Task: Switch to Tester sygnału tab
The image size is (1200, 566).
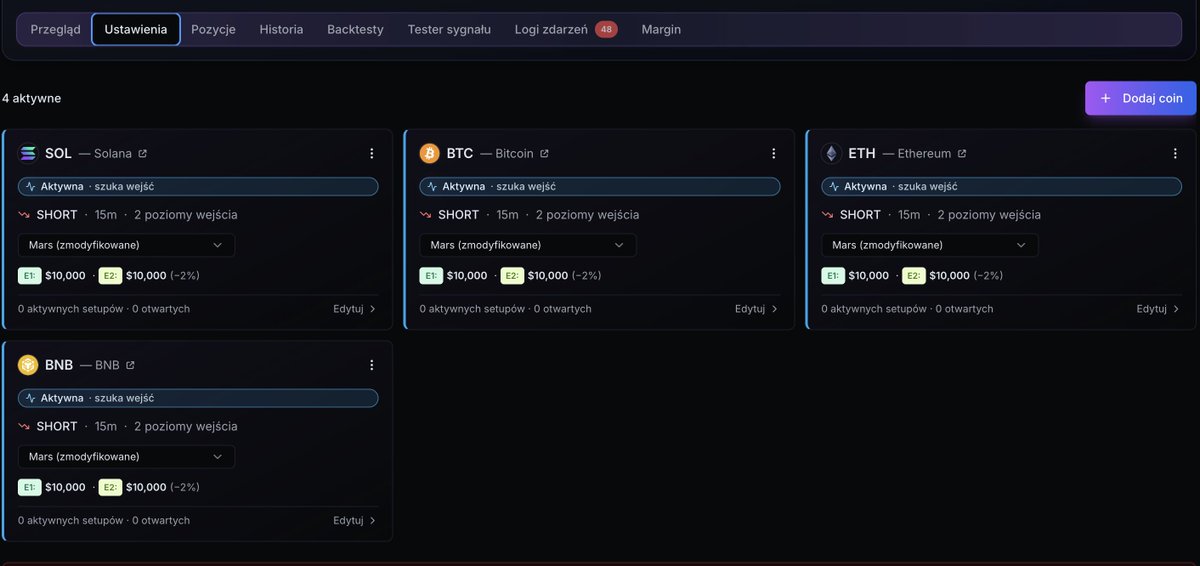Action: [449, 29]
